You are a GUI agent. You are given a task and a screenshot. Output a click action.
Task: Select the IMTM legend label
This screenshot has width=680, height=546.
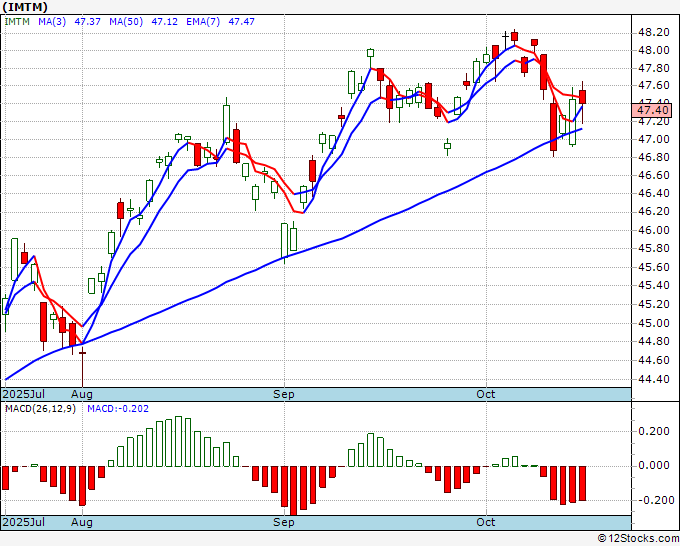(17, 21)
